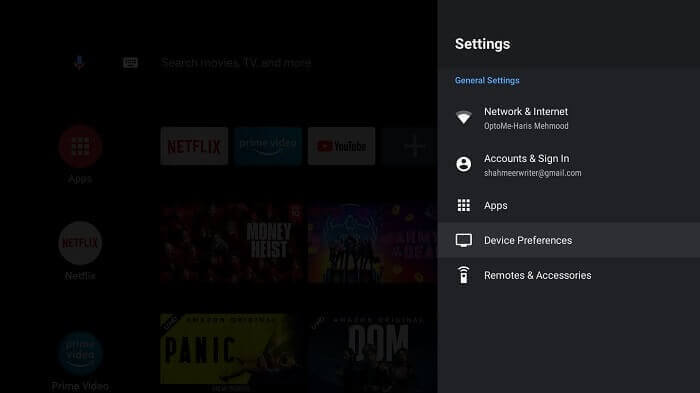This screenshot has width=700, height=393.
Task: Open the red Apps launcher circle
Action: tap(80, 146)
